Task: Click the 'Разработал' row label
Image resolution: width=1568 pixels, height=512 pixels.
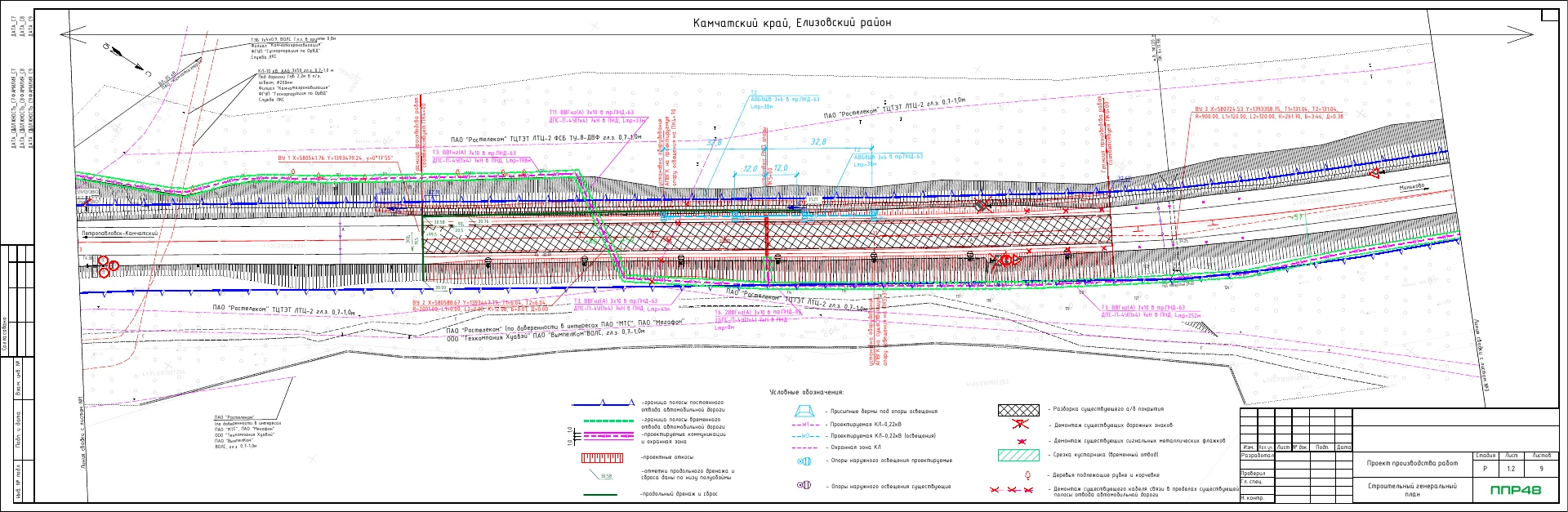Action: point(1257,456)
